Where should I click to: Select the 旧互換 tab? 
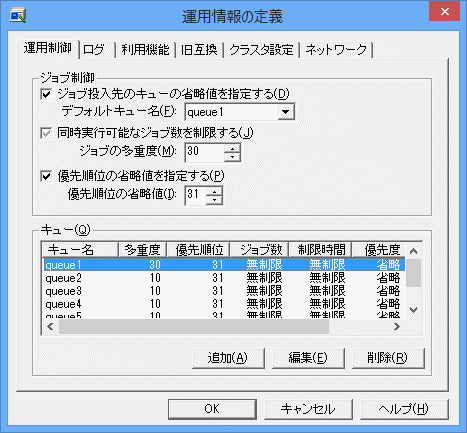(x=199, y=50)
